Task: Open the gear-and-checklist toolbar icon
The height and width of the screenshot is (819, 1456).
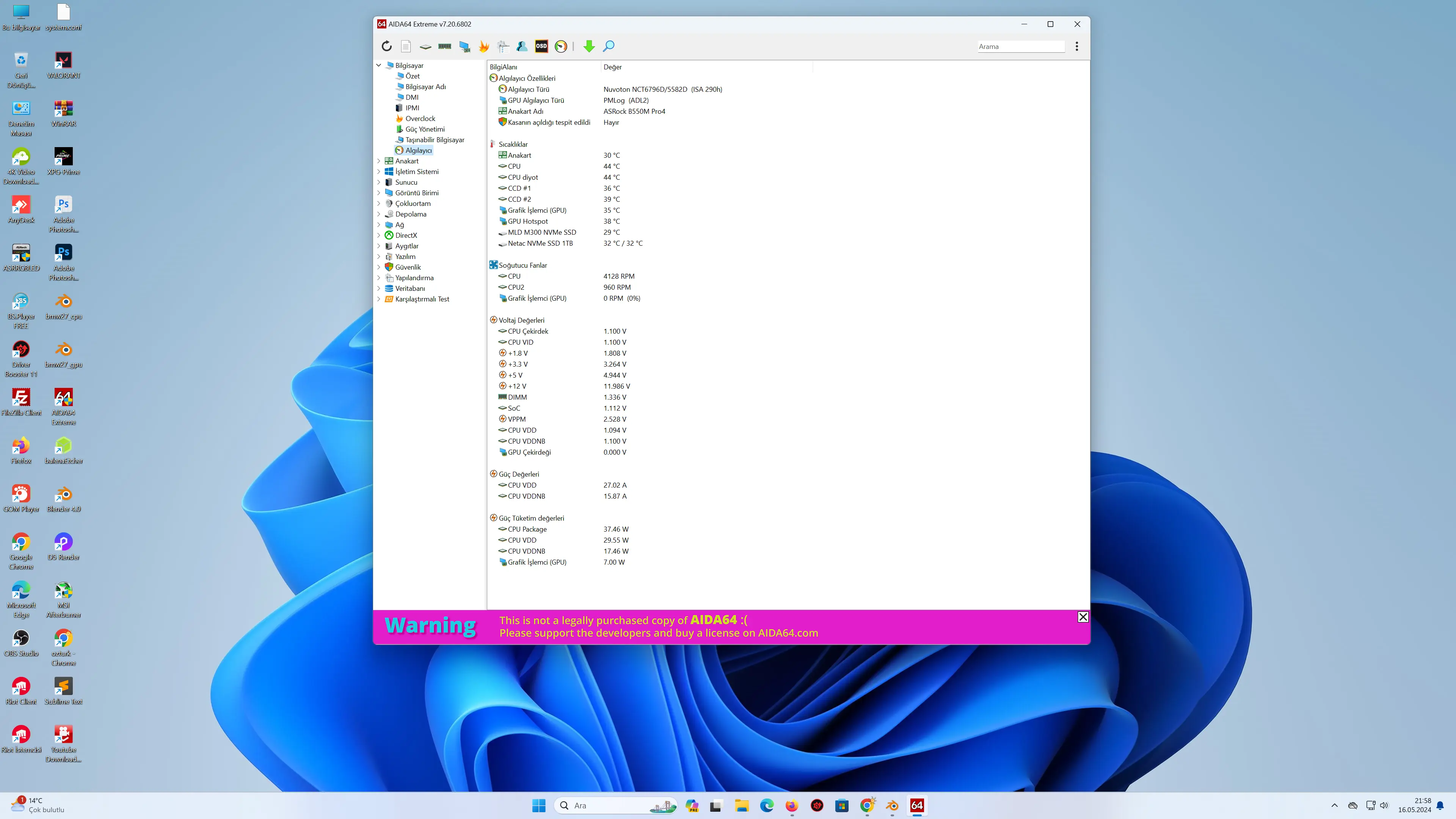Action: pos(503,46)
